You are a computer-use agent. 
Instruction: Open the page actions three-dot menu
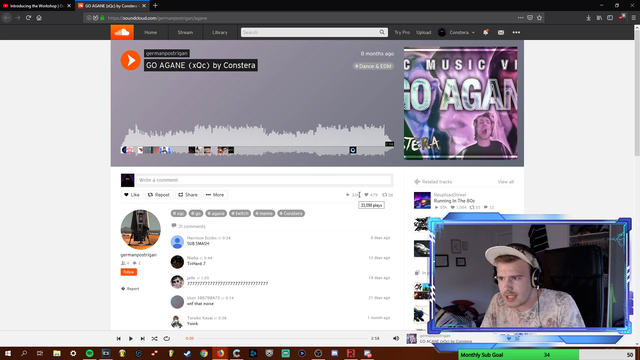click(520, 18)
